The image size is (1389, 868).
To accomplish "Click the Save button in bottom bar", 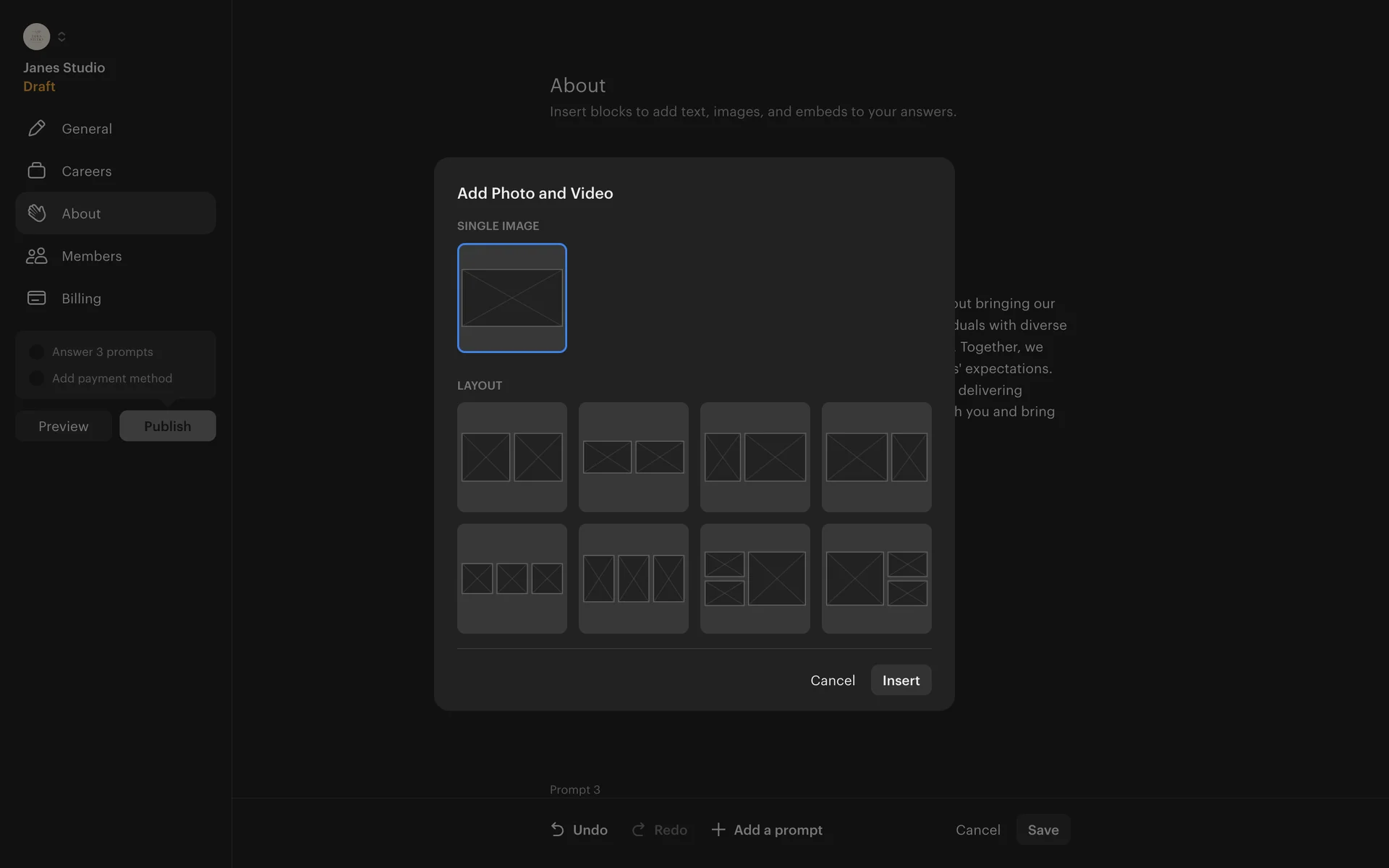I will coord(1042,830).
